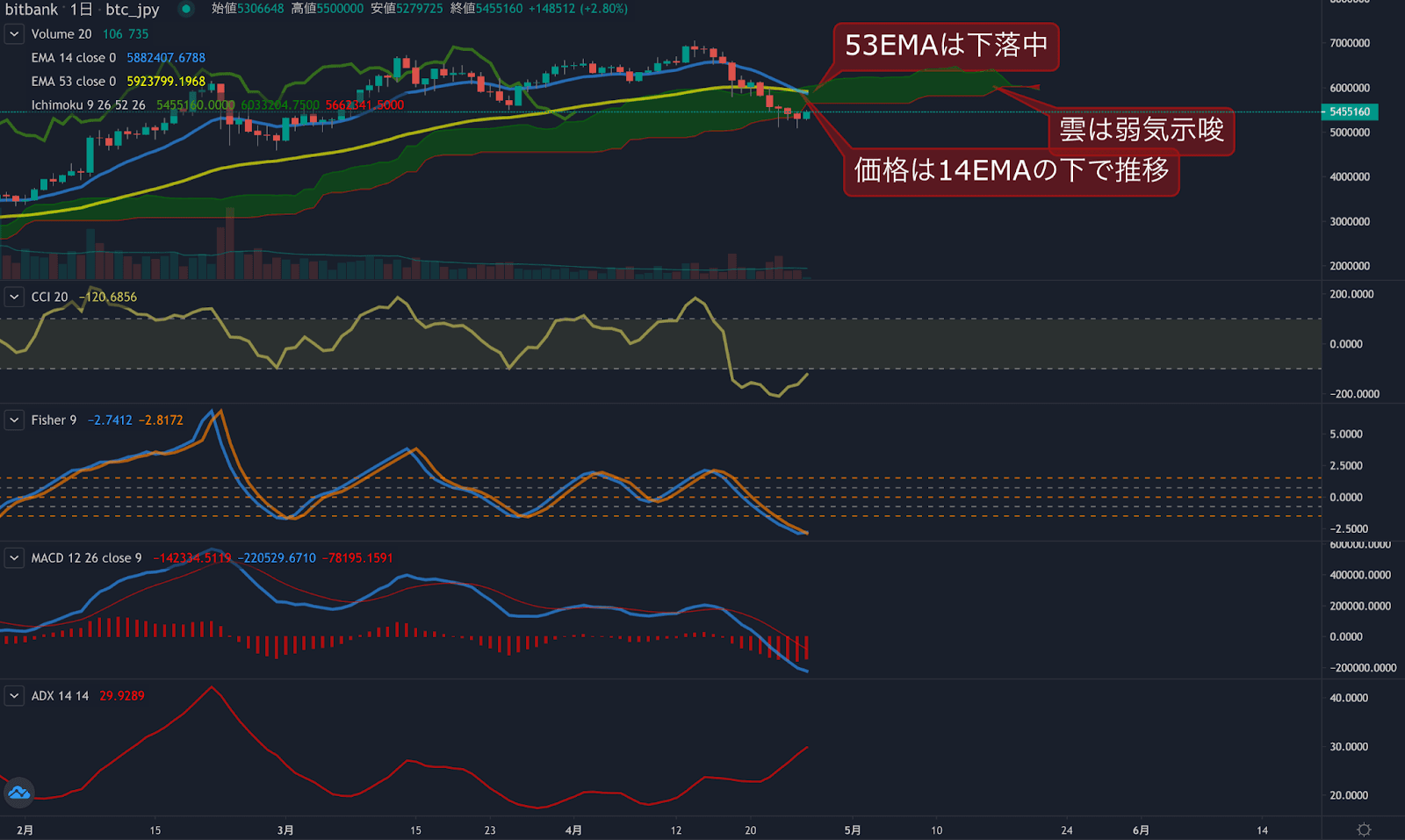
Task: Click the 4月 label on the time axis
Action: 574,829
